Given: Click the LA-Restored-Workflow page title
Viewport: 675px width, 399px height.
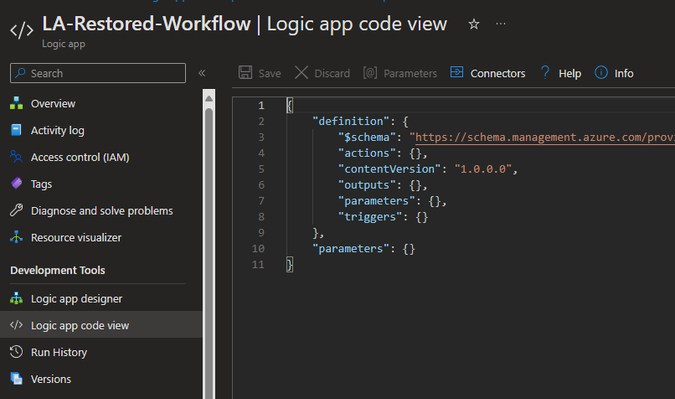Looking at the screenshot, I should (x=146, y=24).
